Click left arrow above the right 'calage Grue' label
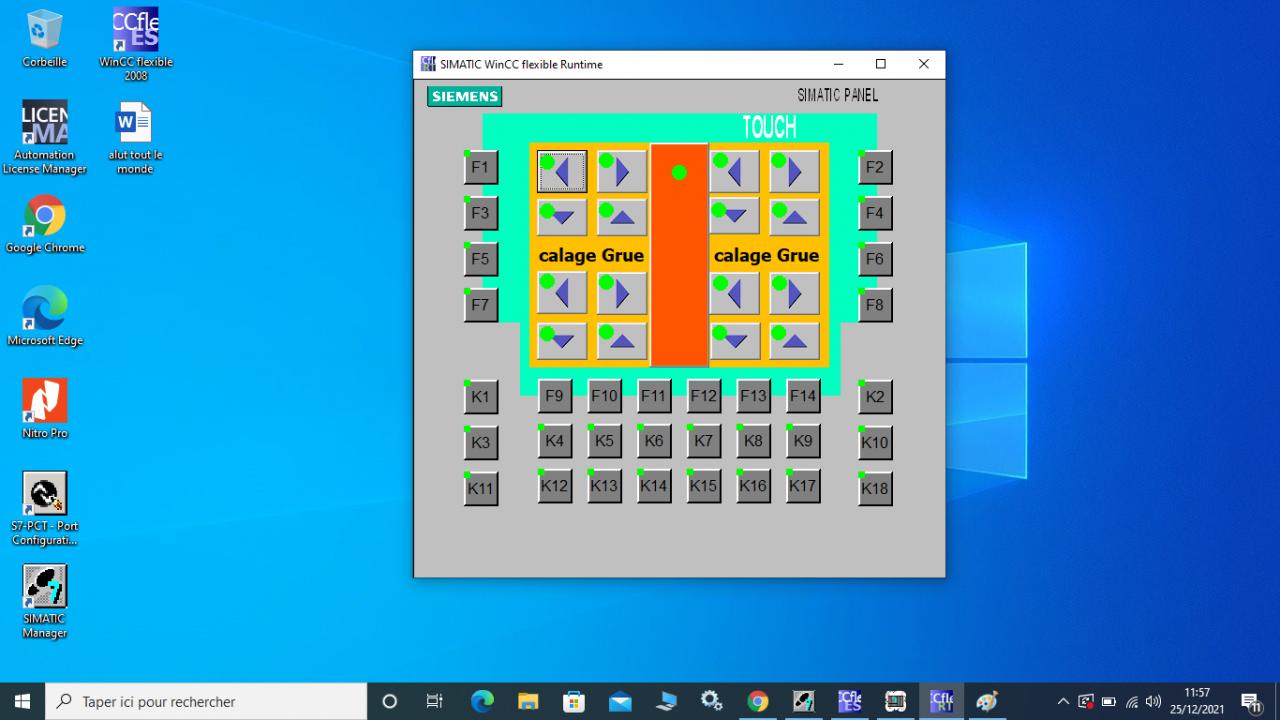The image size is (1280, 720). pos(734,172)
